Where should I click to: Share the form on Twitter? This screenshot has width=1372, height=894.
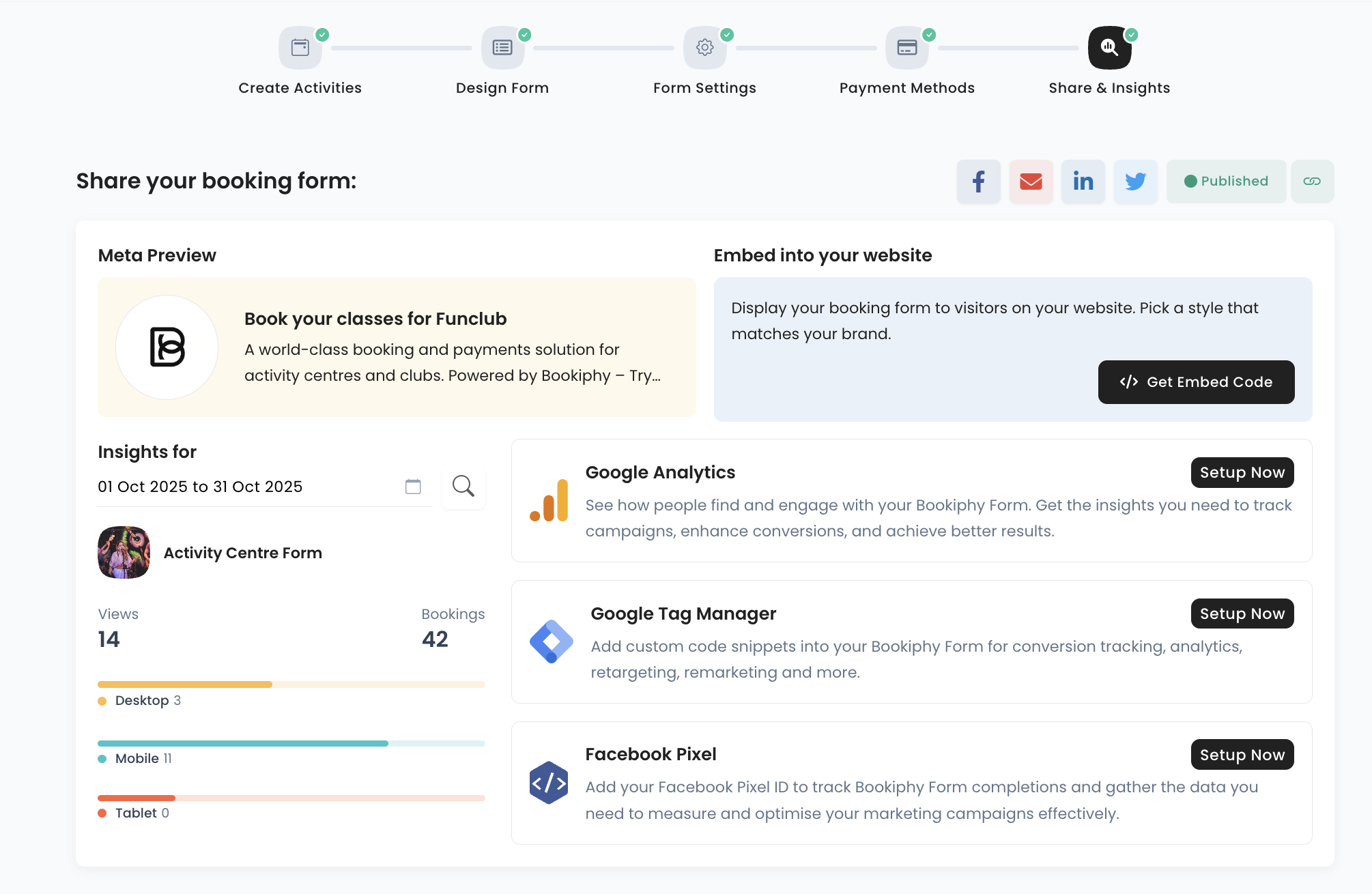pyautogui.click(x=1136, y=182)
